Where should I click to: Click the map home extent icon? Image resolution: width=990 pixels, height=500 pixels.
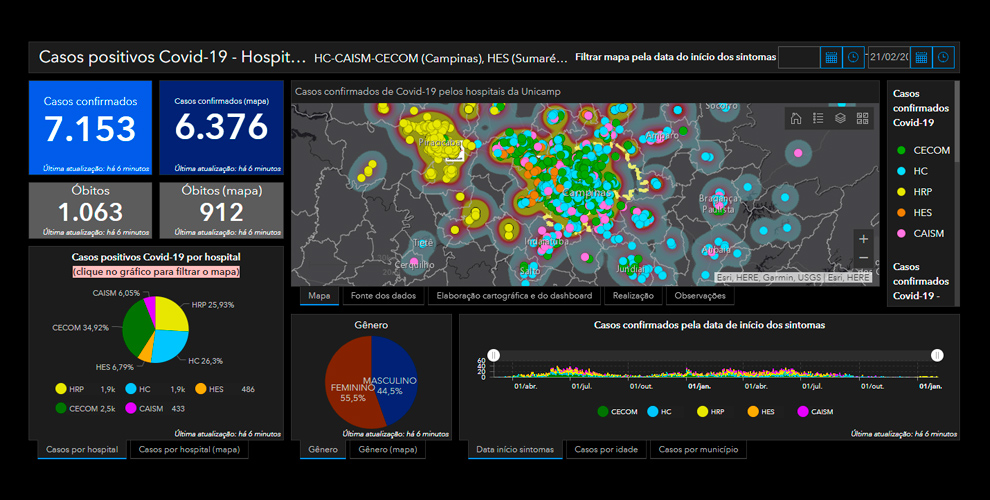click(796, 118)
